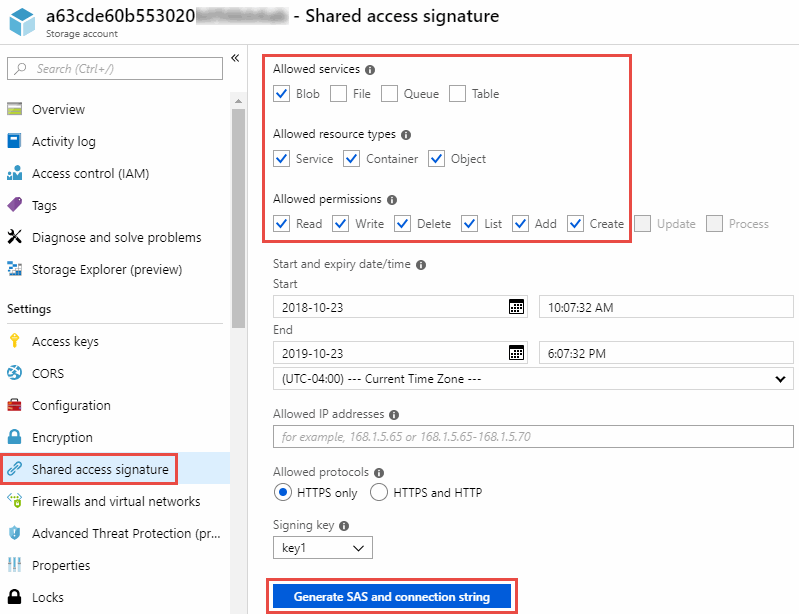Open the Start date calendar picker icon

click(516, 307)
